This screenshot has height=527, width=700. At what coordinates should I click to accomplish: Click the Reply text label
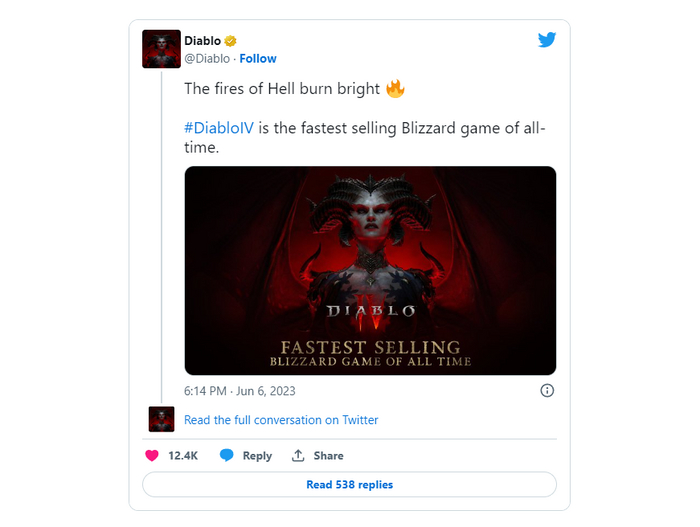click(x=257, y=456)
